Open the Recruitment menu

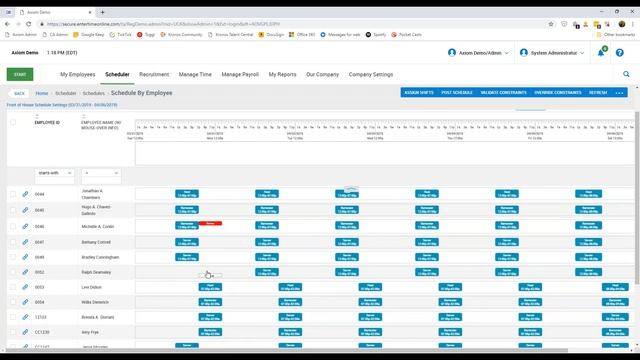(154, 74)
